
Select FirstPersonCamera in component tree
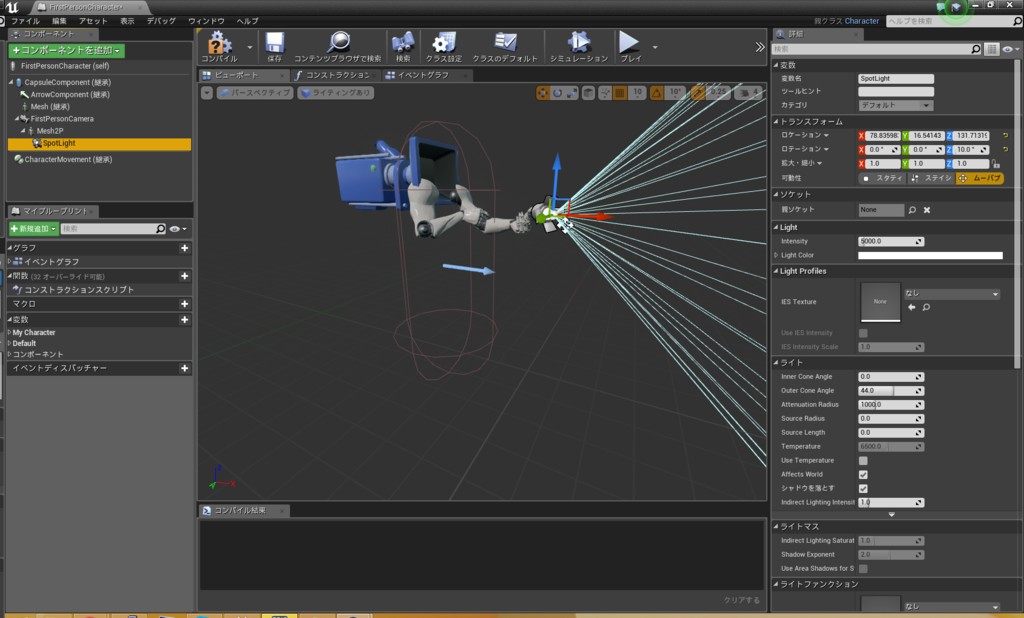tap(62, 119)
